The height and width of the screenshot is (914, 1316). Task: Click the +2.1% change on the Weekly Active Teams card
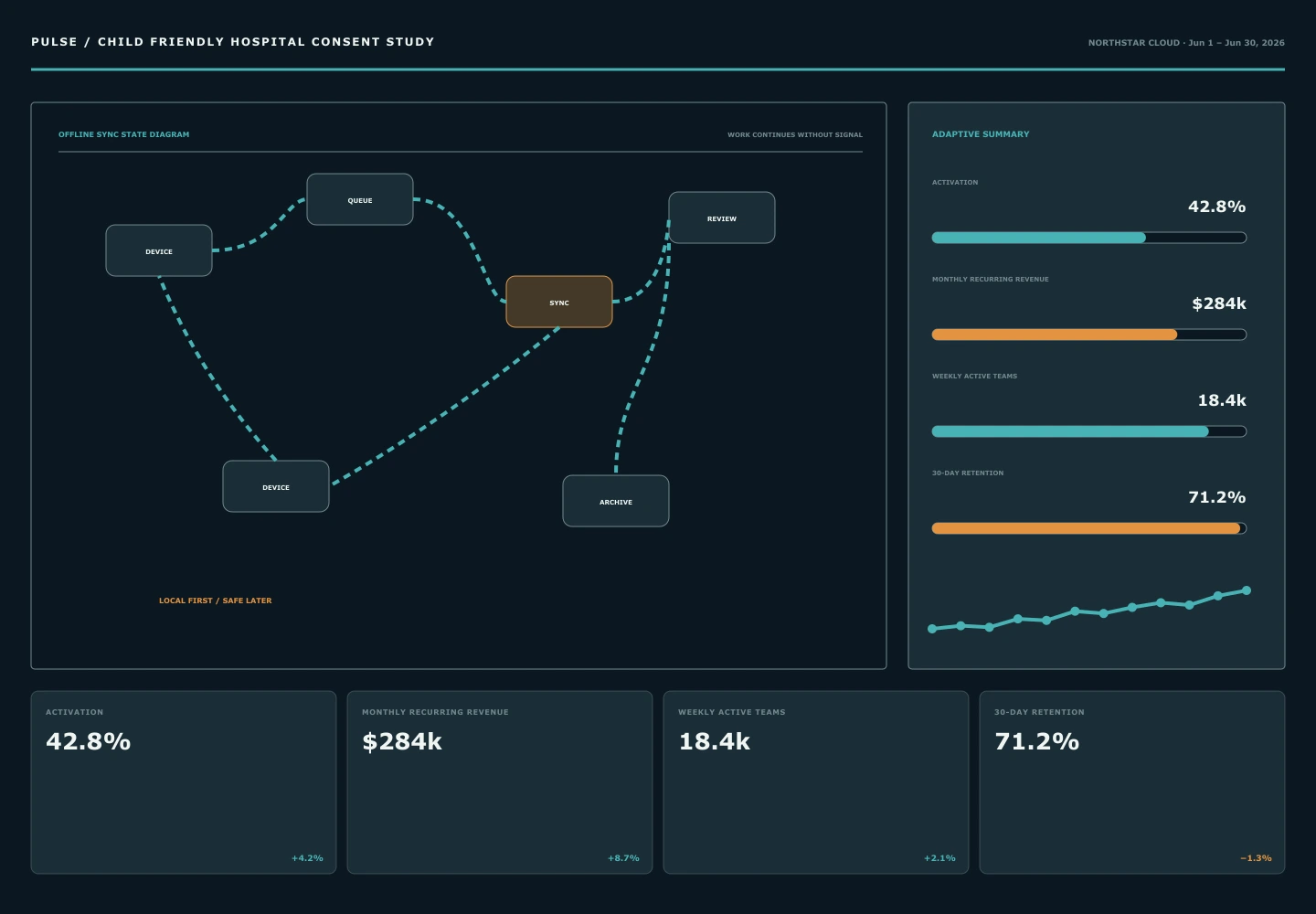click(x=939, y=858)
